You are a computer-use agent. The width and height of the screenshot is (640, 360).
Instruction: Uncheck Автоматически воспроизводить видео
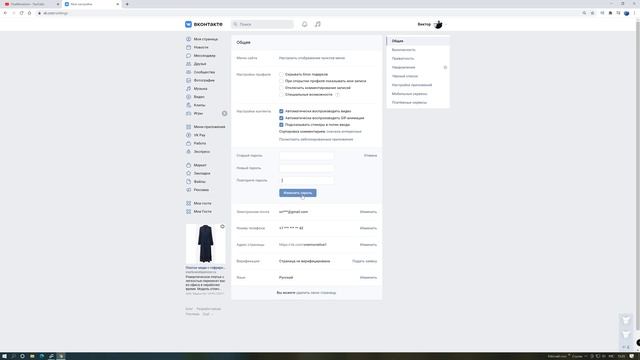coord(281,111)
